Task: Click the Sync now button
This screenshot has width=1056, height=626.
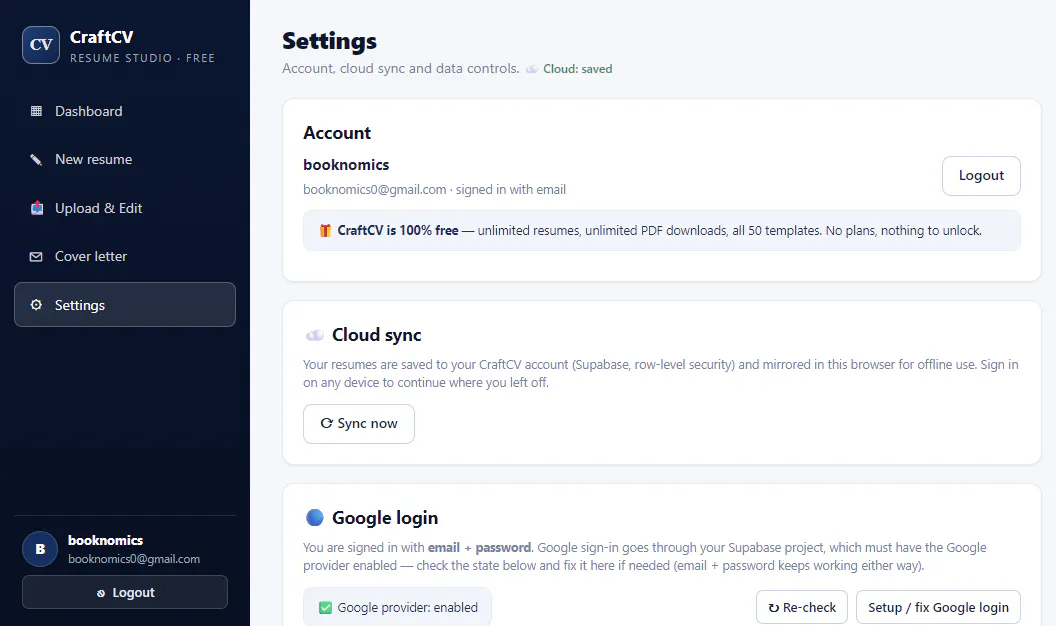Action: click(358, 423)
